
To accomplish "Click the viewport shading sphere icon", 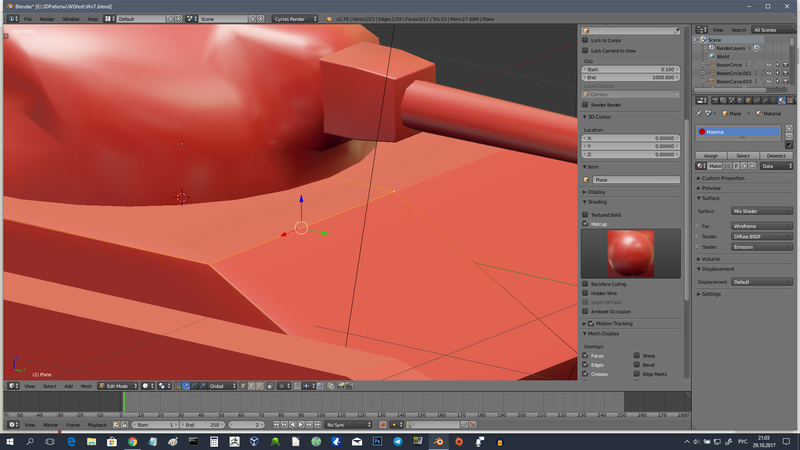I will coord(146,386).
